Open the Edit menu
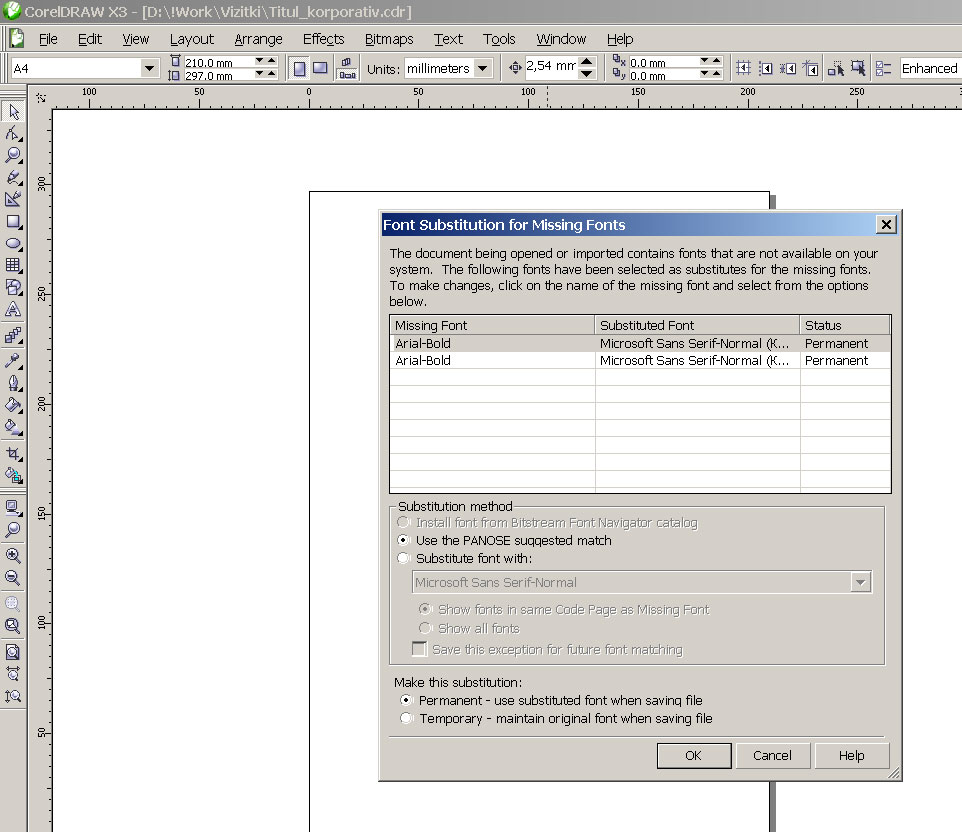Screen dimensions: 962x832 pos(90,39)
